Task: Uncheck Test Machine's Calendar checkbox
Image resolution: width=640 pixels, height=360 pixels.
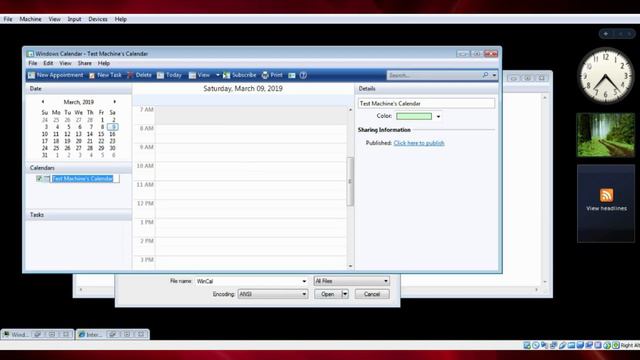Action: point(39,179)
